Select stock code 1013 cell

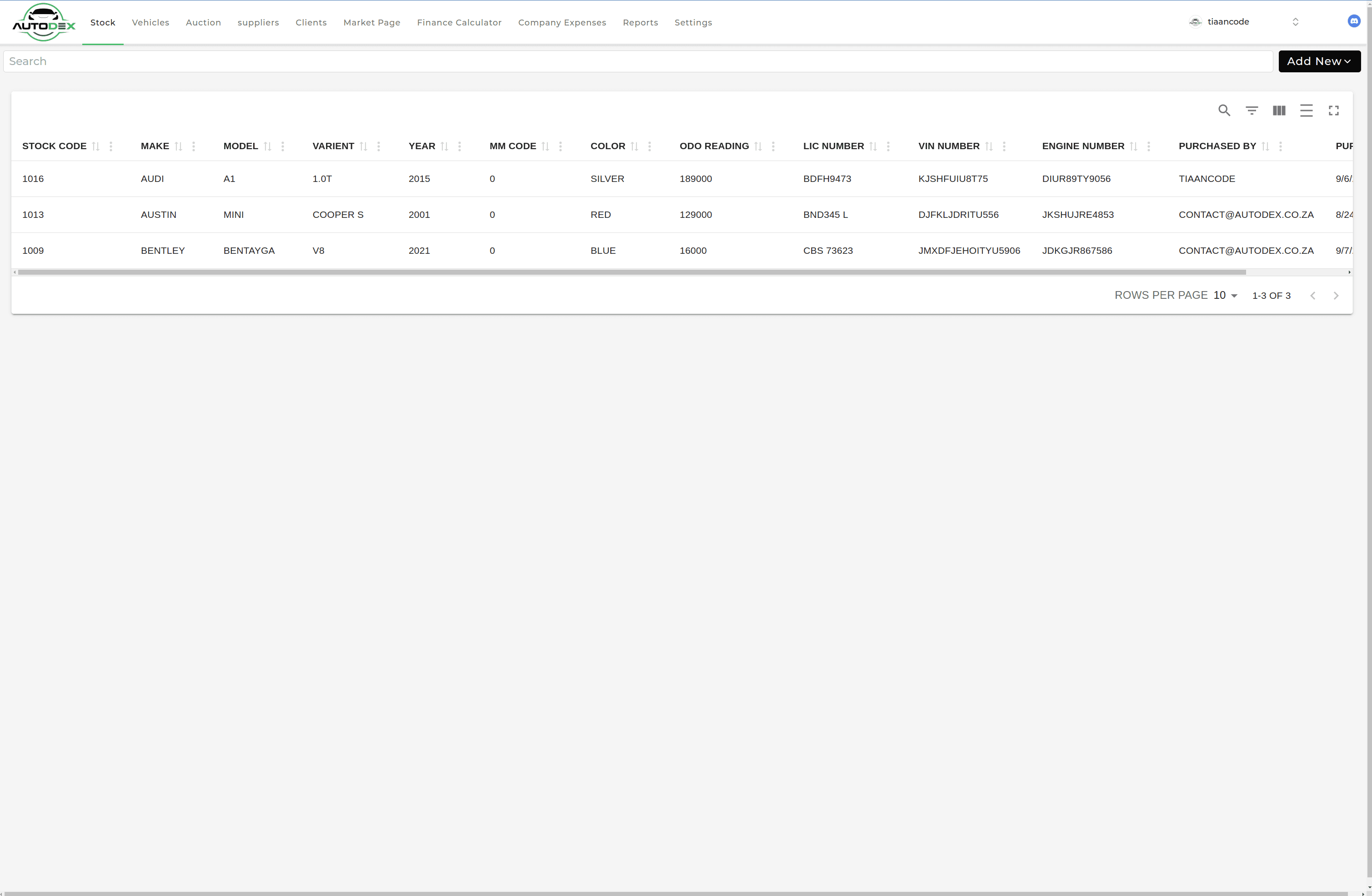(33, 215)
